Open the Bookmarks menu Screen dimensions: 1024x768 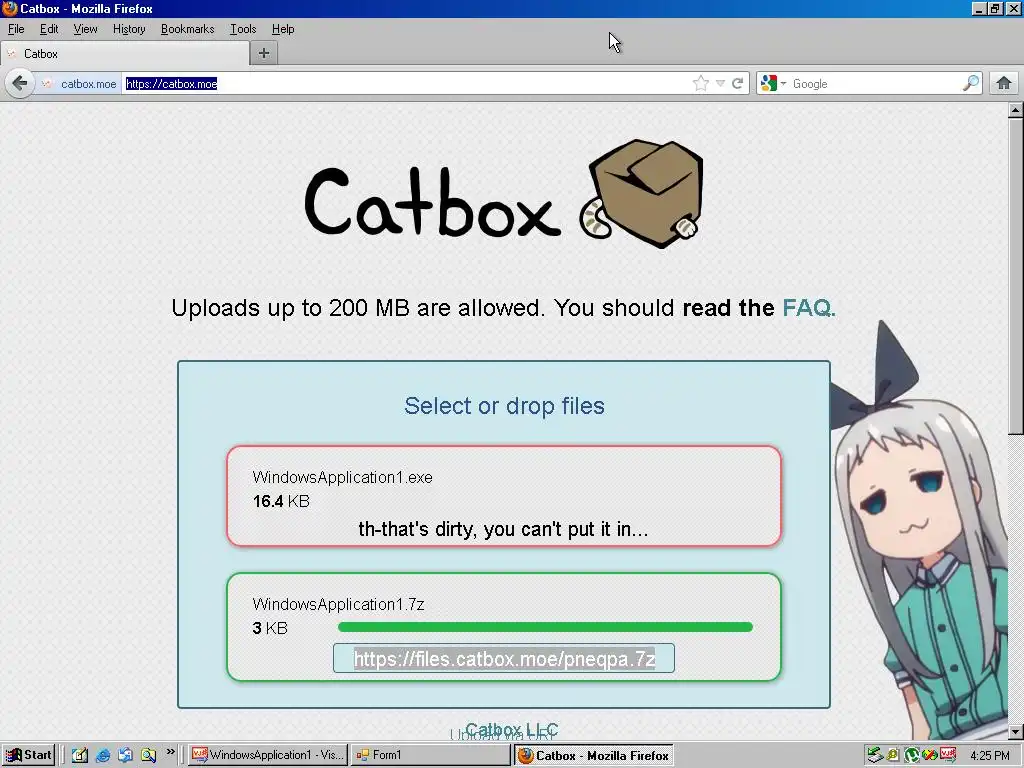(187, 29)
